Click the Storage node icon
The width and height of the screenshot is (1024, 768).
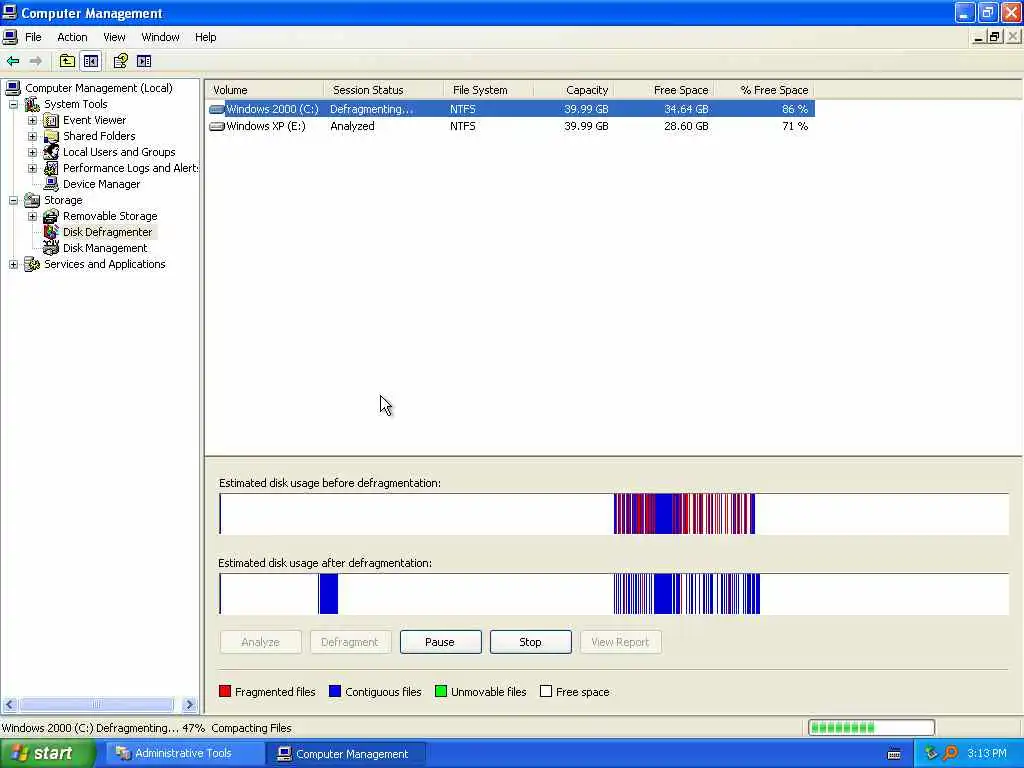click(32, 200)
